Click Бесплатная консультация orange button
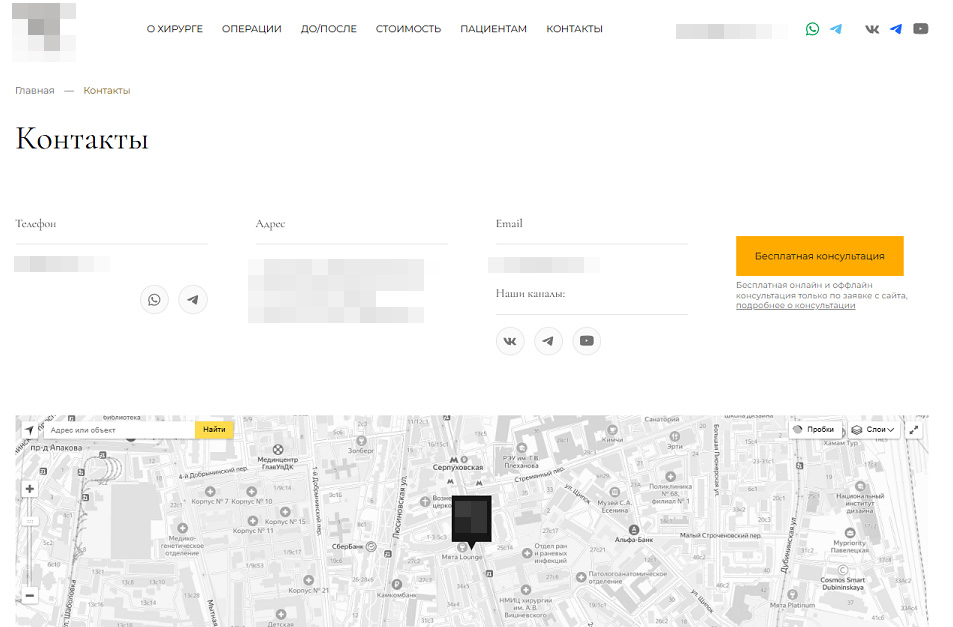Image resolution: width=953 pixels, height=627 pixels. click(x=820, y=256)
